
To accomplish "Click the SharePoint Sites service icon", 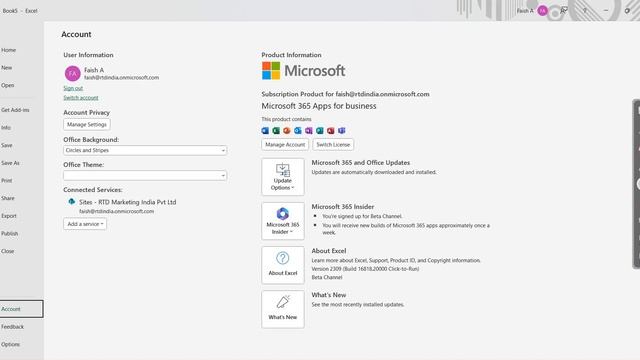I will (72, 202).
